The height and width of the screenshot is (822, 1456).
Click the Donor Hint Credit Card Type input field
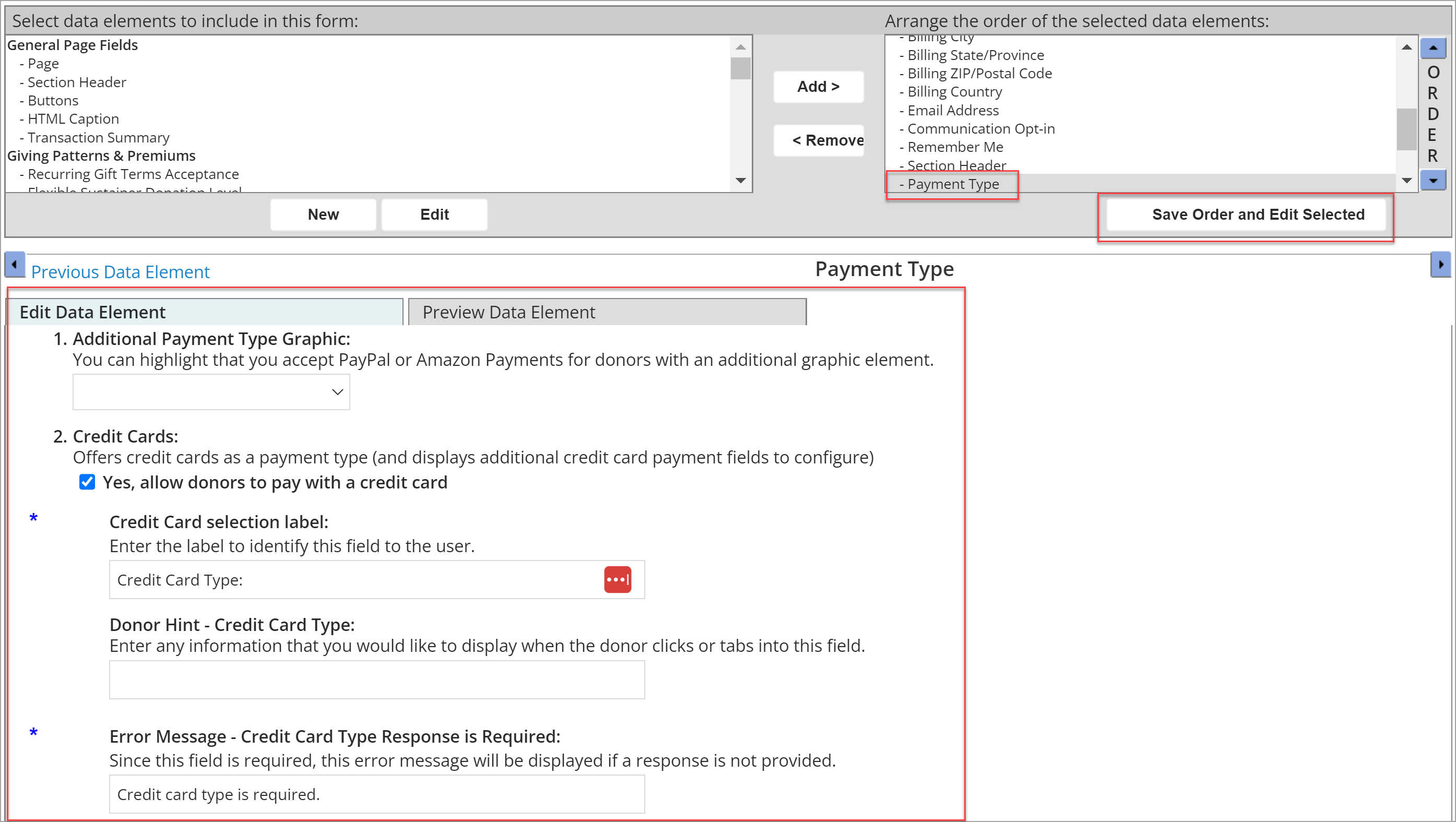[376, 680]
